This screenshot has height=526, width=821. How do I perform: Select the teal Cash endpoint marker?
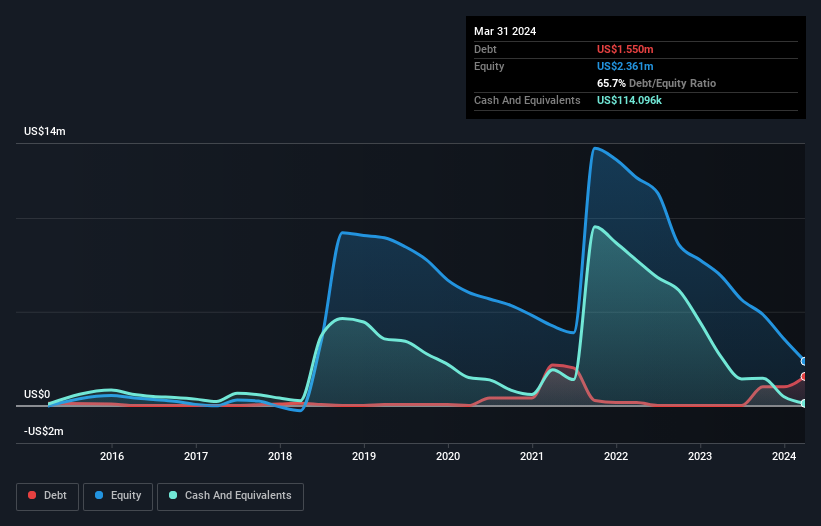point(804,403)
